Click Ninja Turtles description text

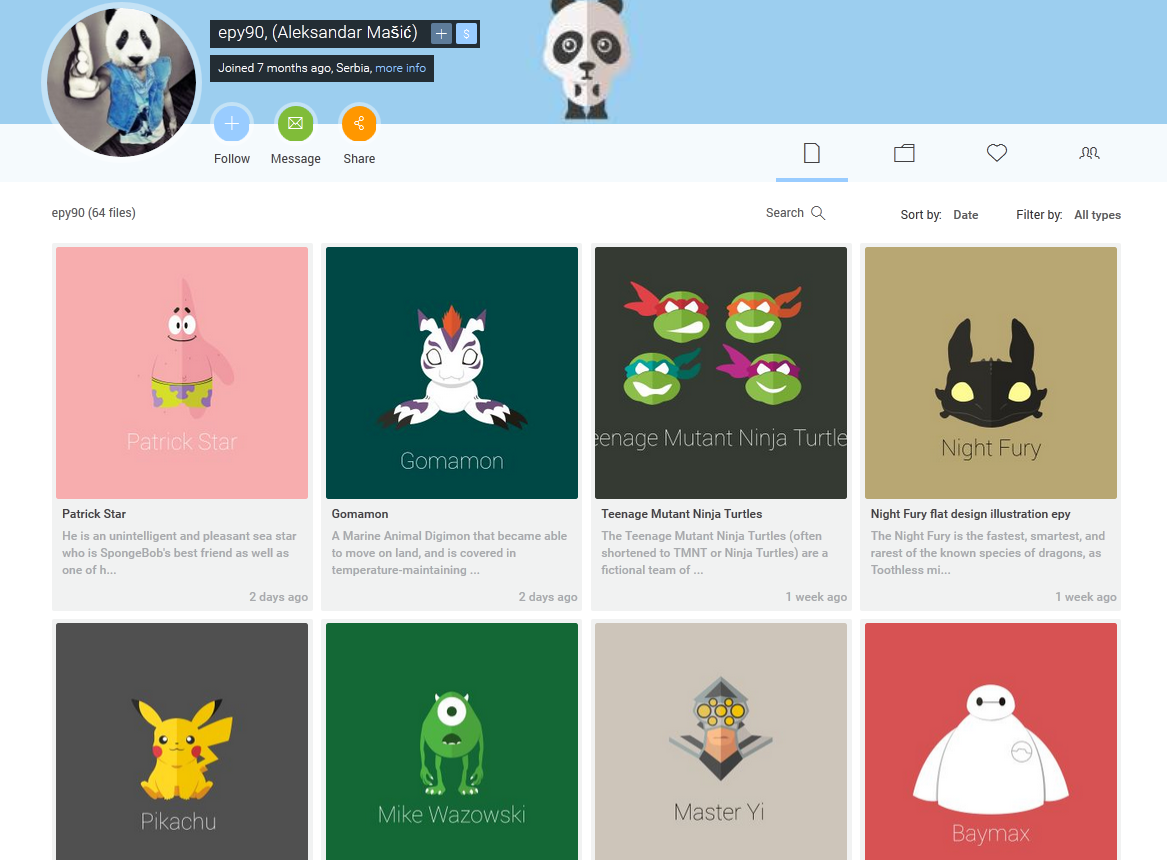[x=714, y=553]
